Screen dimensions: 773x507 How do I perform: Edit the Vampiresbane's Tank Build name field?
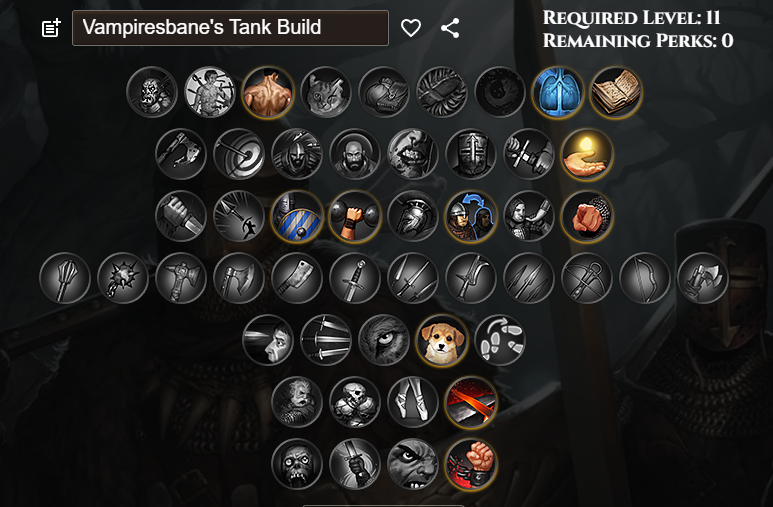[x=230, y=28]
